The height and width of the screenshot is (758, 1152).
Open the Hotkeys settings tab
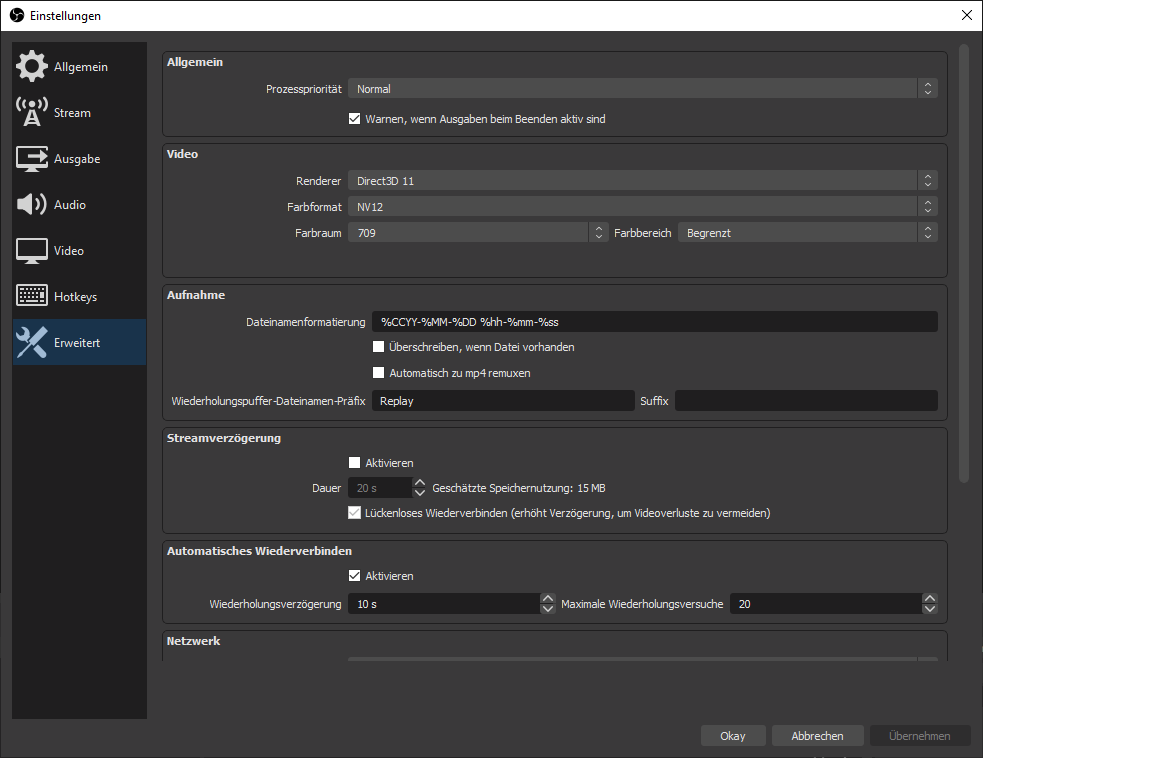click(79, 296)
